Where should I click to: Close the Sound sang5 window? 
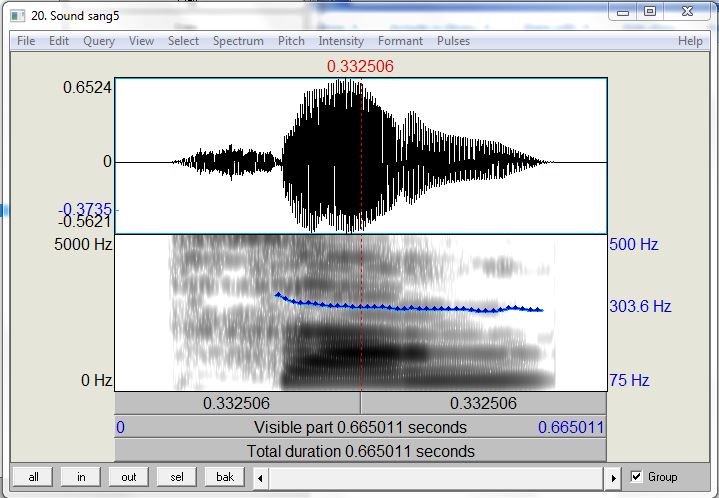(x=687, y=12)
